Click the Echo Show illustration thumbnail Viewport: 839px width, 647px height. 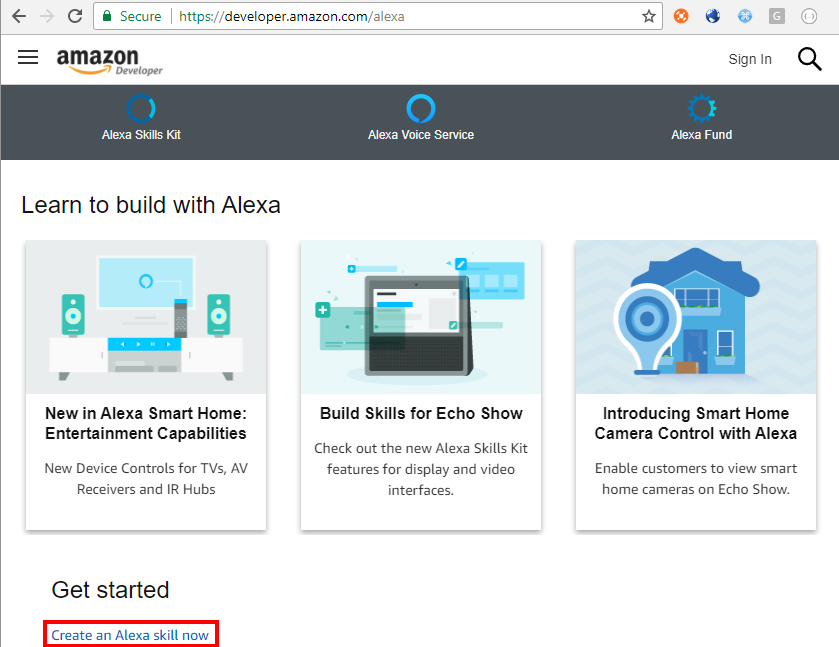click(x=421, y=317)
